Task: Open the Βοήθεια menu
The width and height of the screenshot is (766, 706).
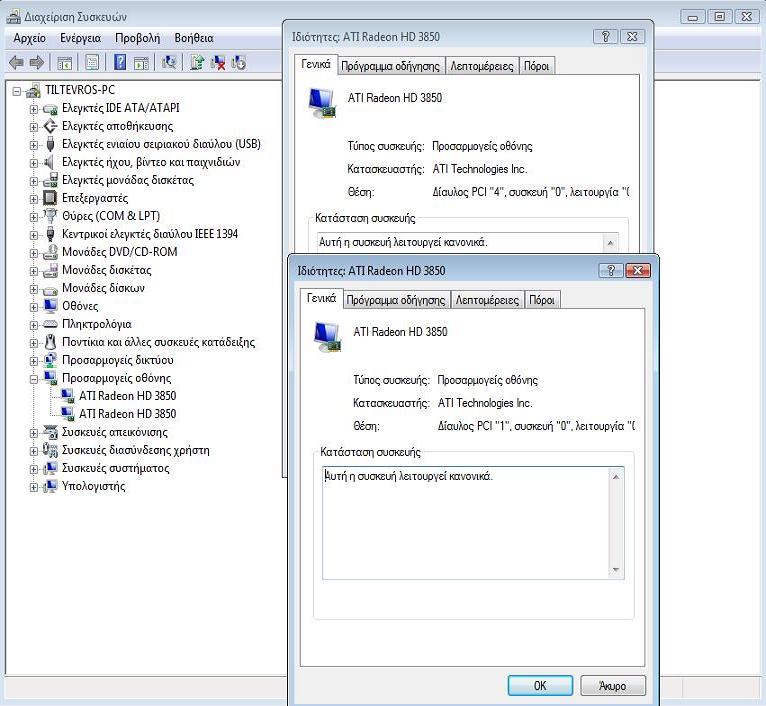Action: (194, 38)
